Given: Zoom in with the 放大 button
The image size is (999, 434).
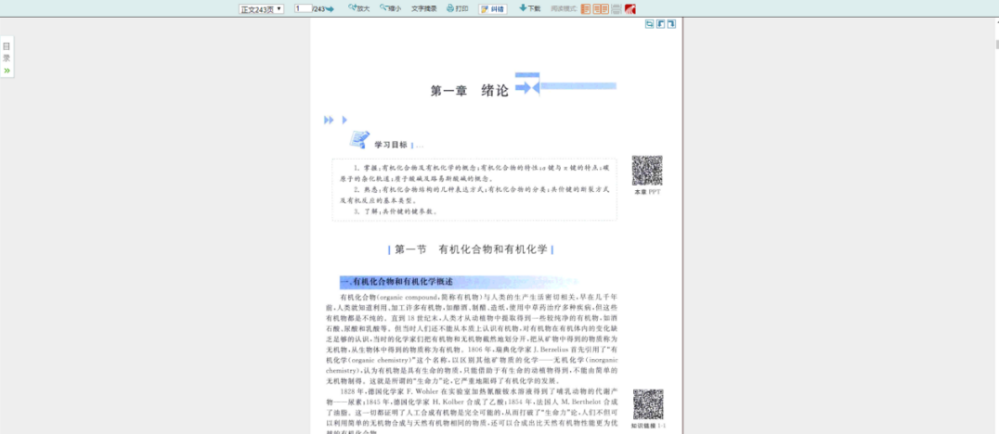Looking at the screenshot, I should point(359,8).
